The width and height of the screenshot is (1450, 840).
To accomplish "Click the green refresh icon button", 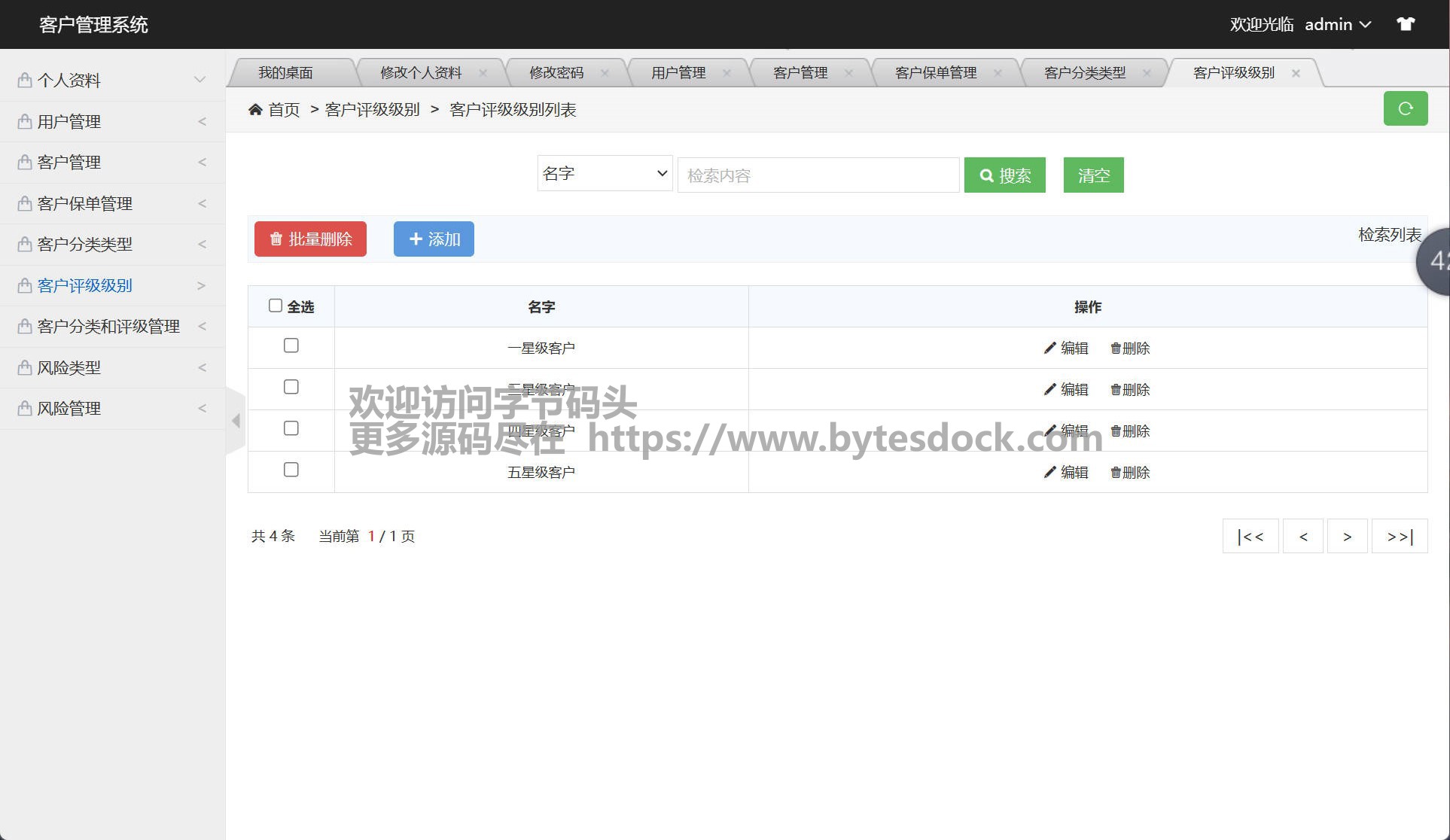I will (1405, 108).
